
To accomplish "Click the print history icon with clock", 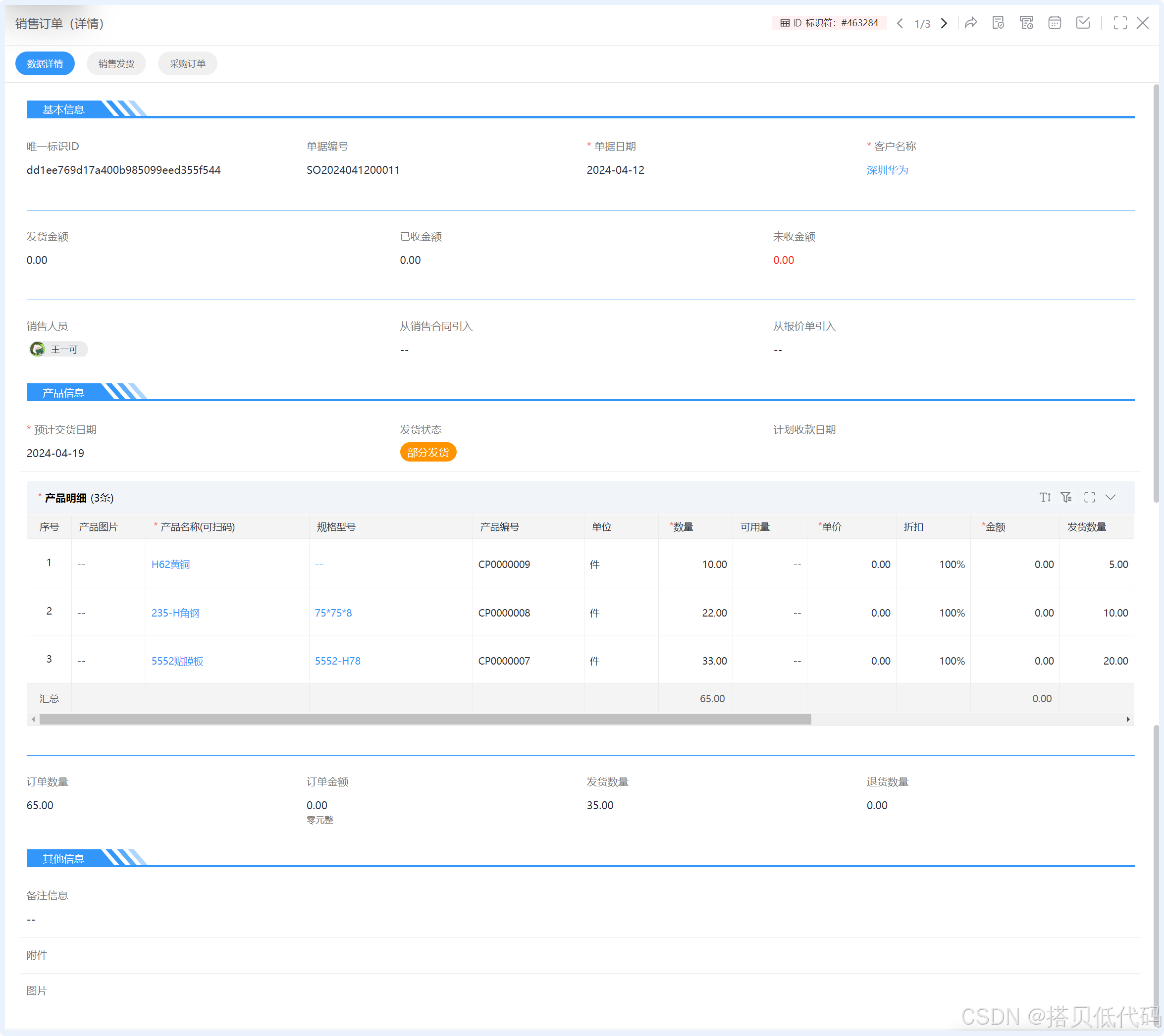I will pyautogui.click(x=1026, y=23).
